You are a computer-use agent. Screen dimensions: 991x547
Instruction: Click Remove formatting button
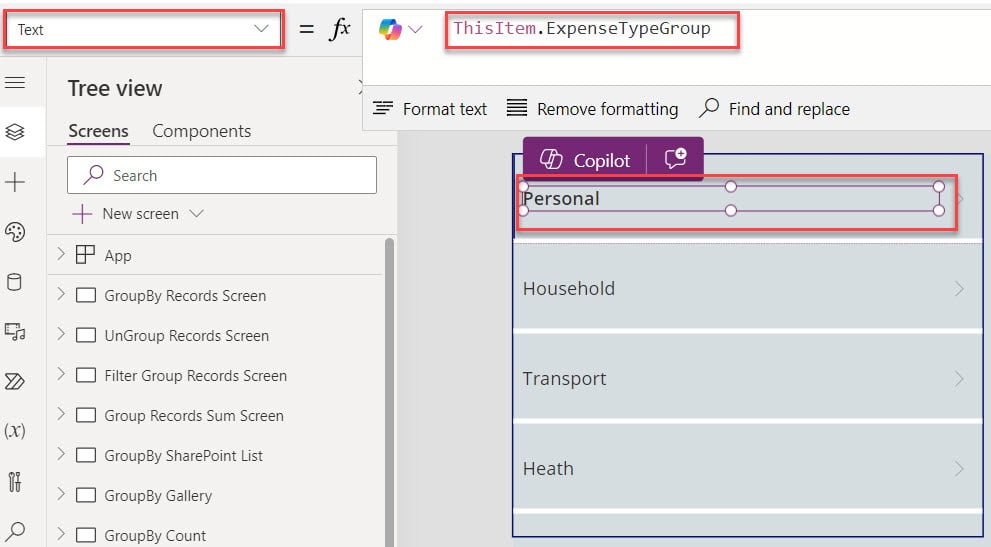point(592,109)
